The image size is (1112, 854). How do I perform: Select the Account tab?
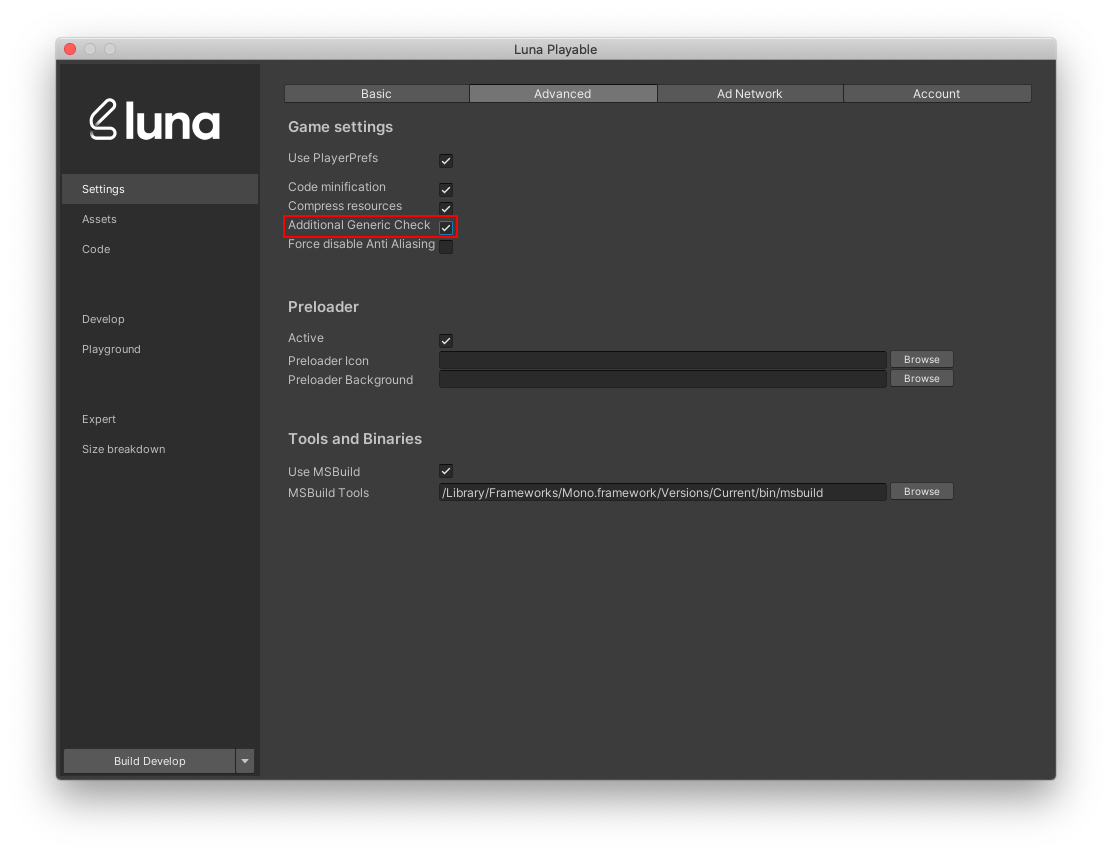937,94
